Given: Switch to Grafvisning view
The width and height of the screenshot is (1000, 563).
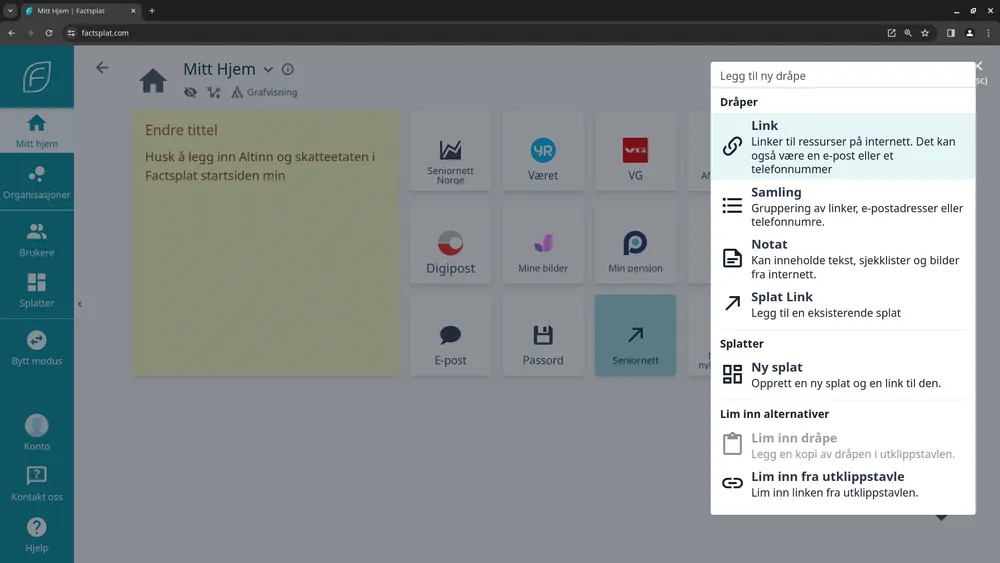Looking at the screenshot, I should click(x=264, y=92).
